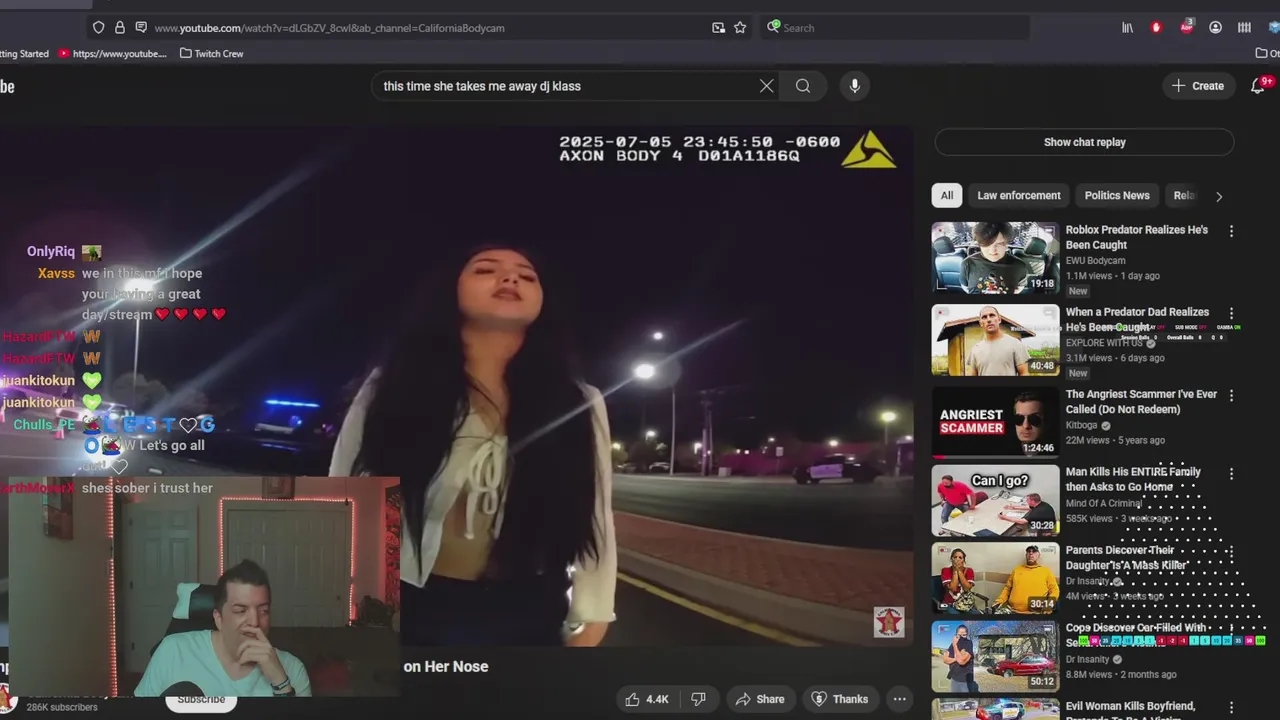
Task: Toggle picture-in-picture icon in address bar
Action: coord(718,28)
